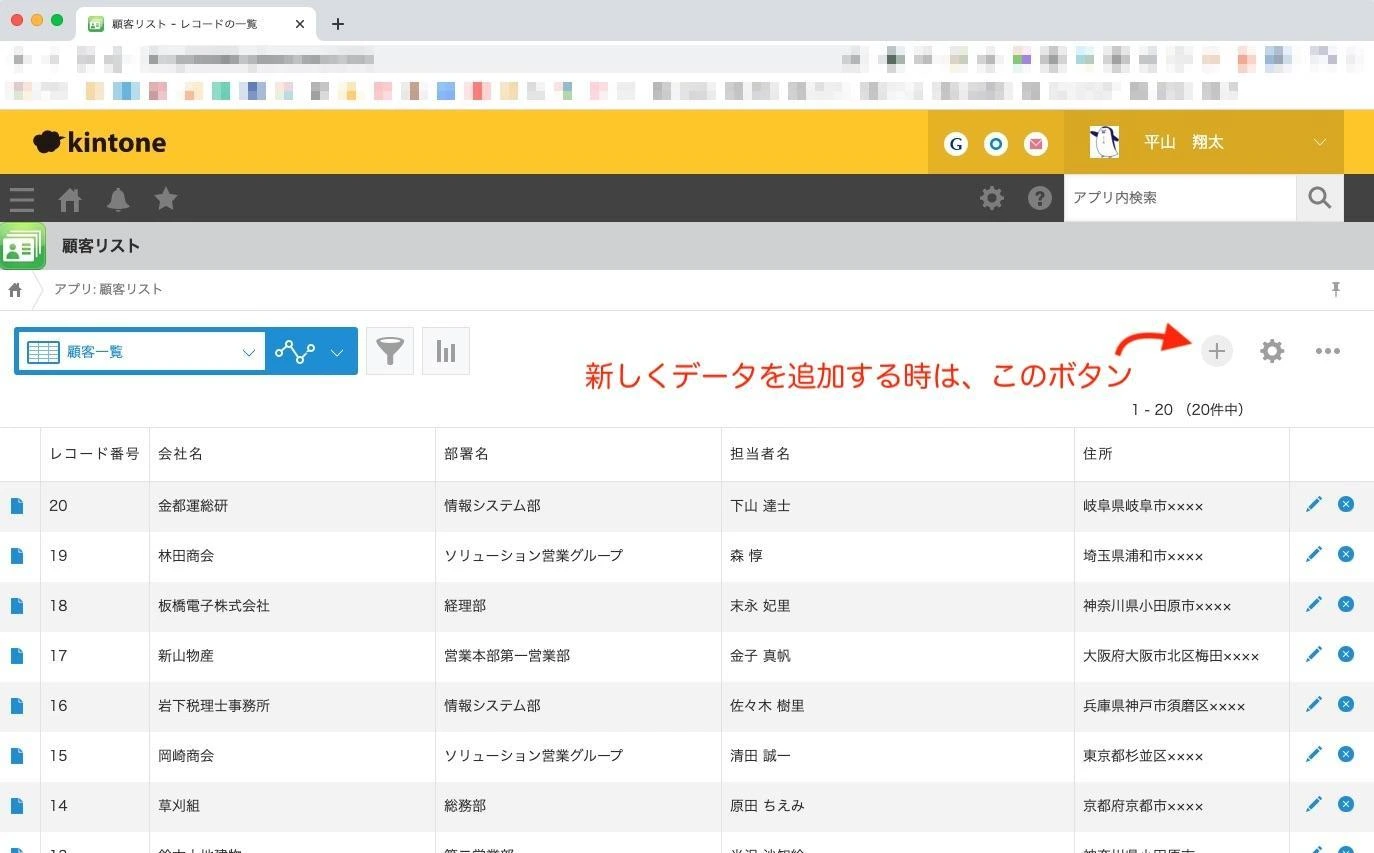This screenshot has height=853, width=1374.
Task: Open the Garoon G service icon
Action: pyautogui.click(x=956, y=144)
